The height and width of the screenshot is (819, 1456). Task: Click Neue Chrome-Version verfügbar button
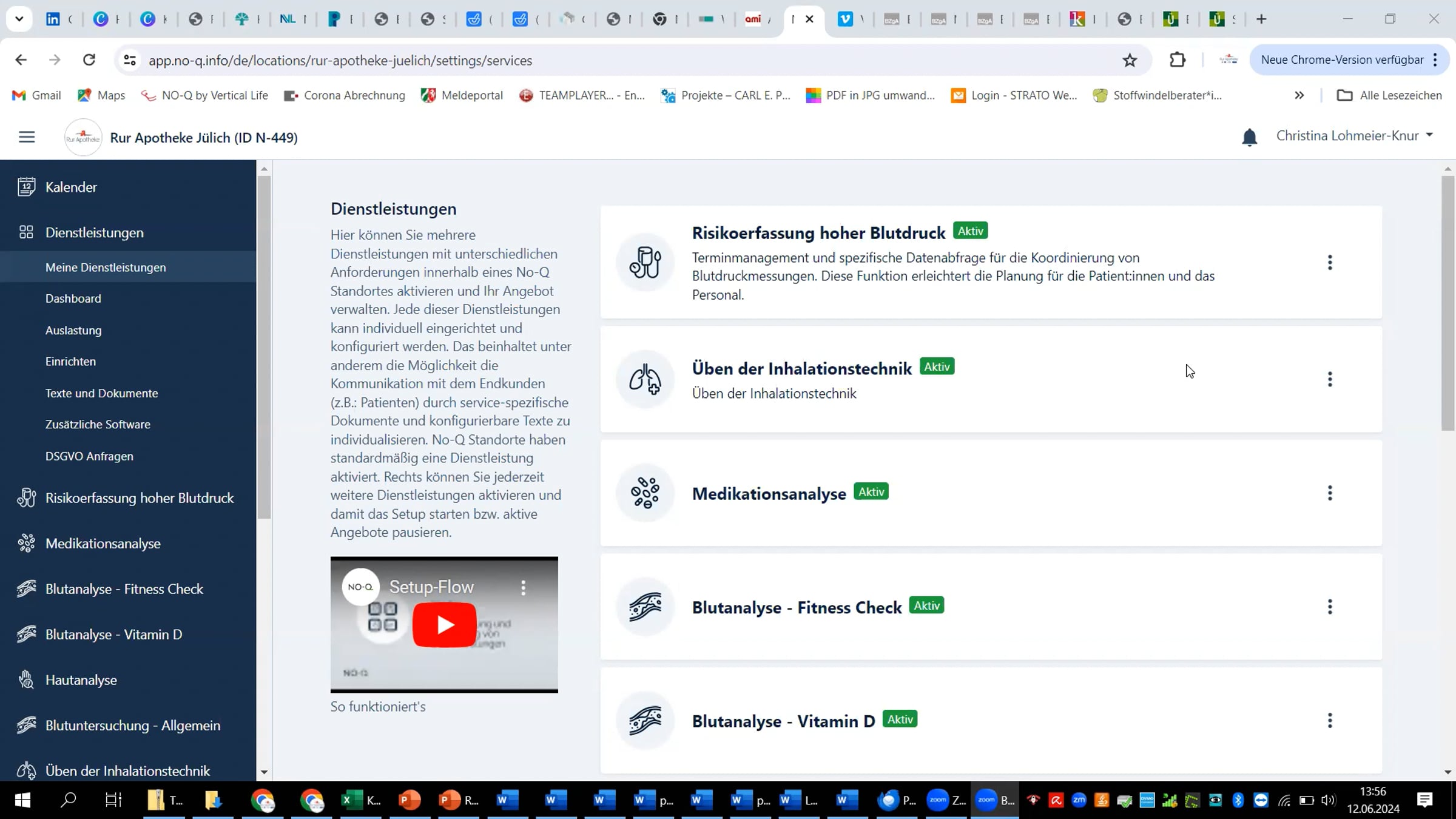[x=1342, y=60]
